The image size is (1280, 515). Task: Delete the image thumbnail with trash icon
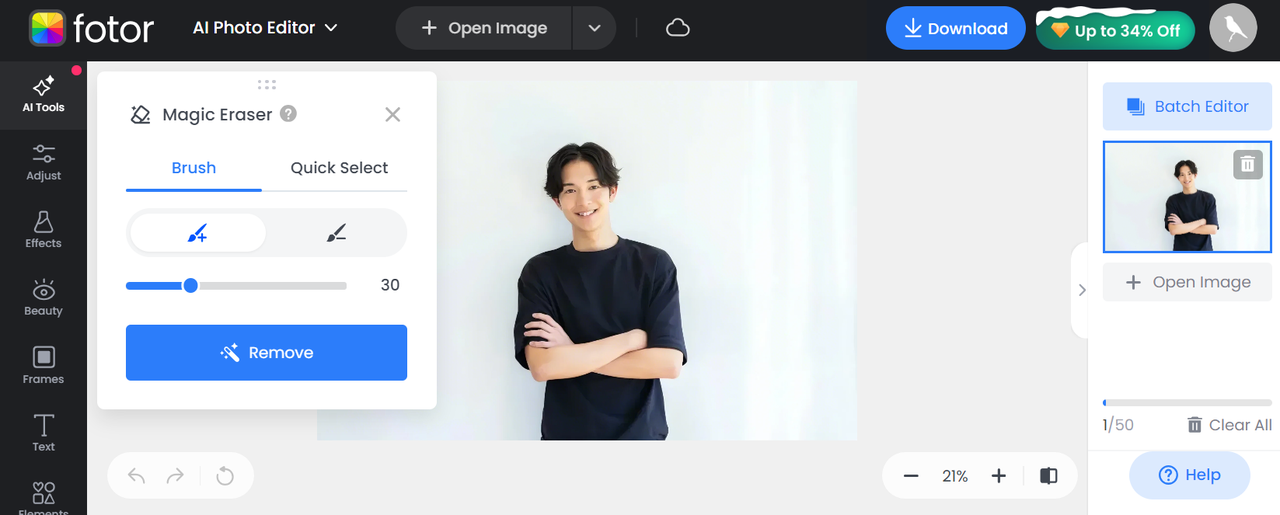[x=1248, y=164]
